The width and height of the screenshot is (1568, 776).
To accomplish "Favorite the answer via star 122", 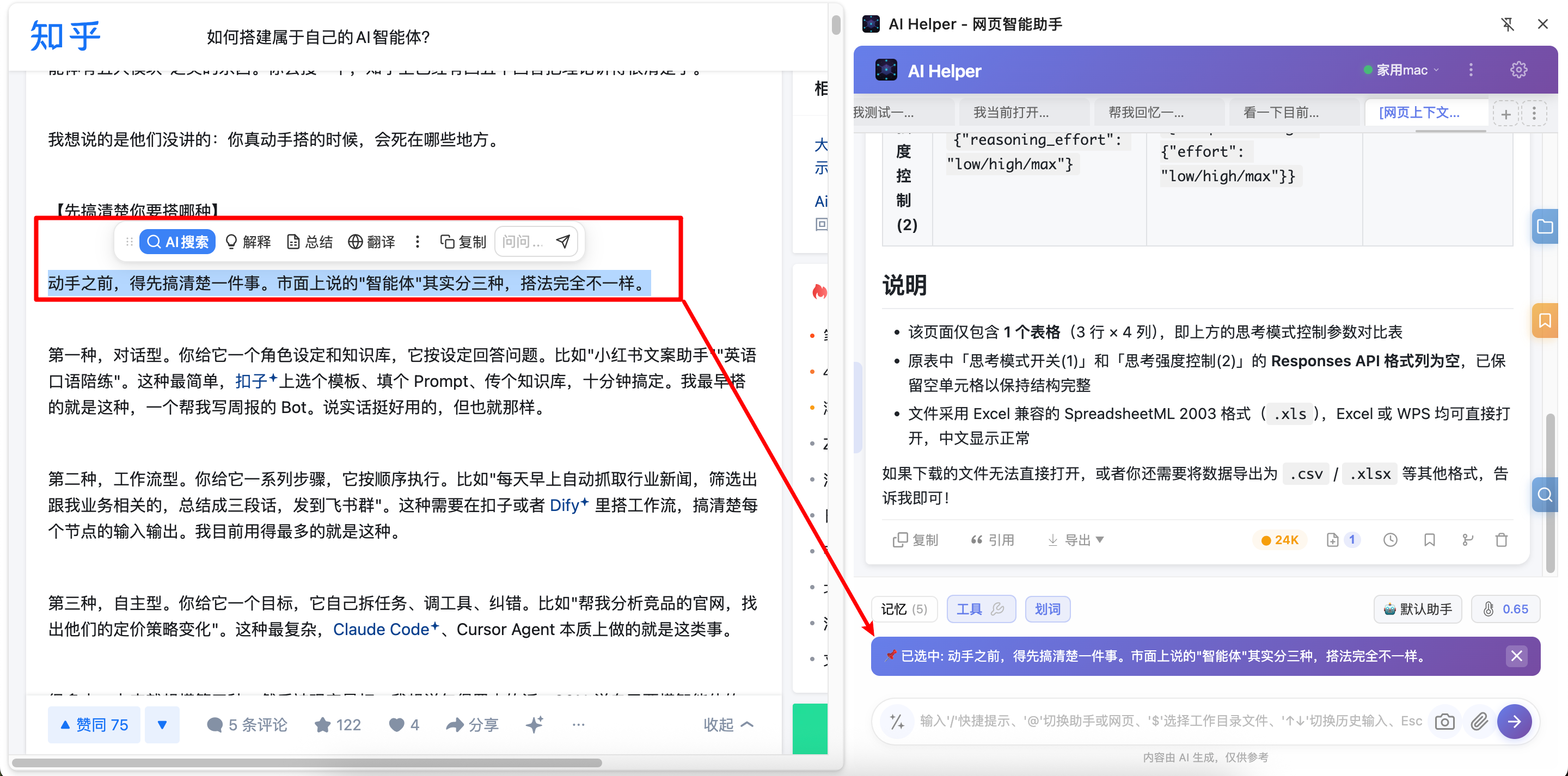I will (x=337, y=724).
